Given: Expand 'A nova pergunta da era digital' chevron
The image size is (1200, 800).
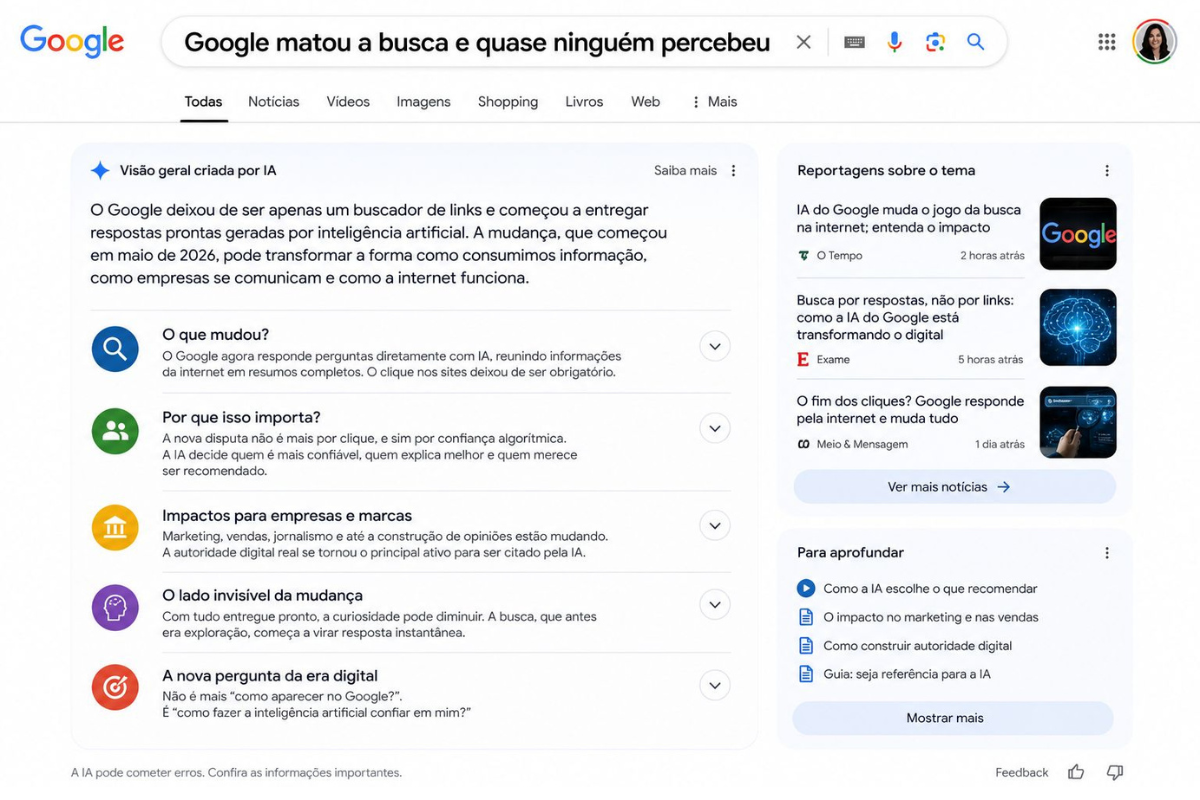Looking at the screenshot, I should (x=715, y=686).
